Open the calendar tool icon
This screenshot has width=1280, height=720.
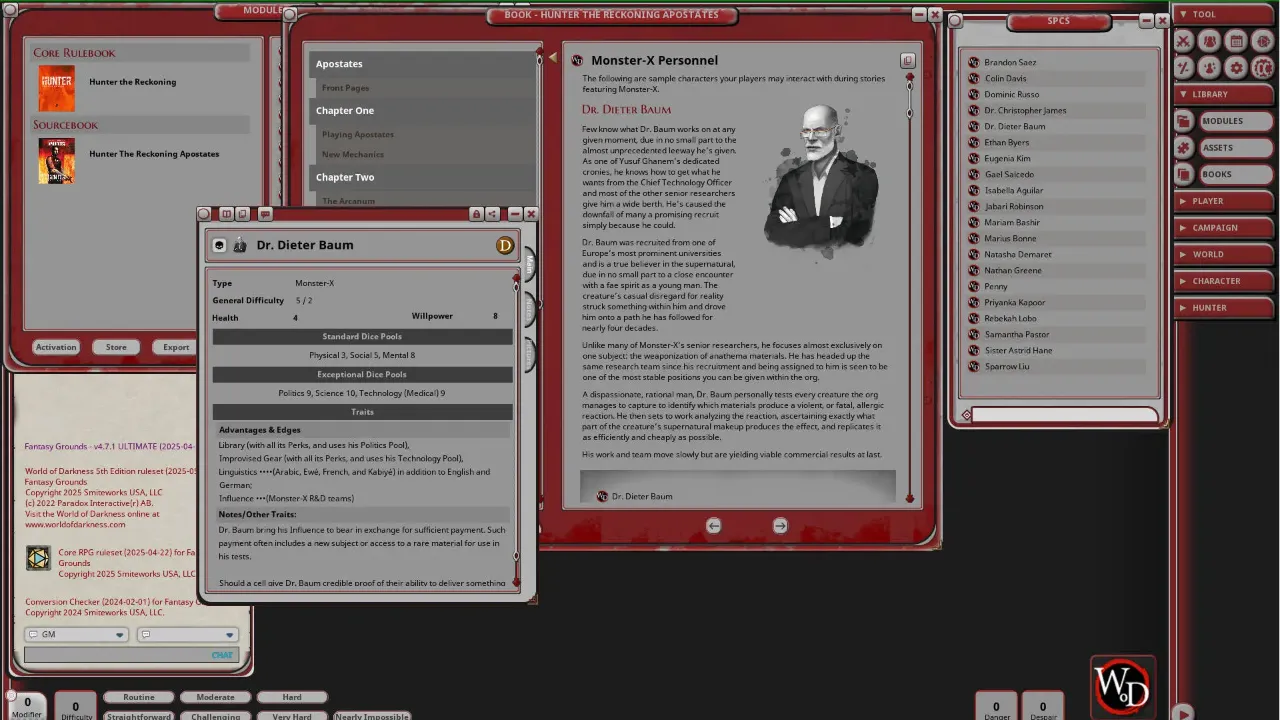click(1237, 41)
